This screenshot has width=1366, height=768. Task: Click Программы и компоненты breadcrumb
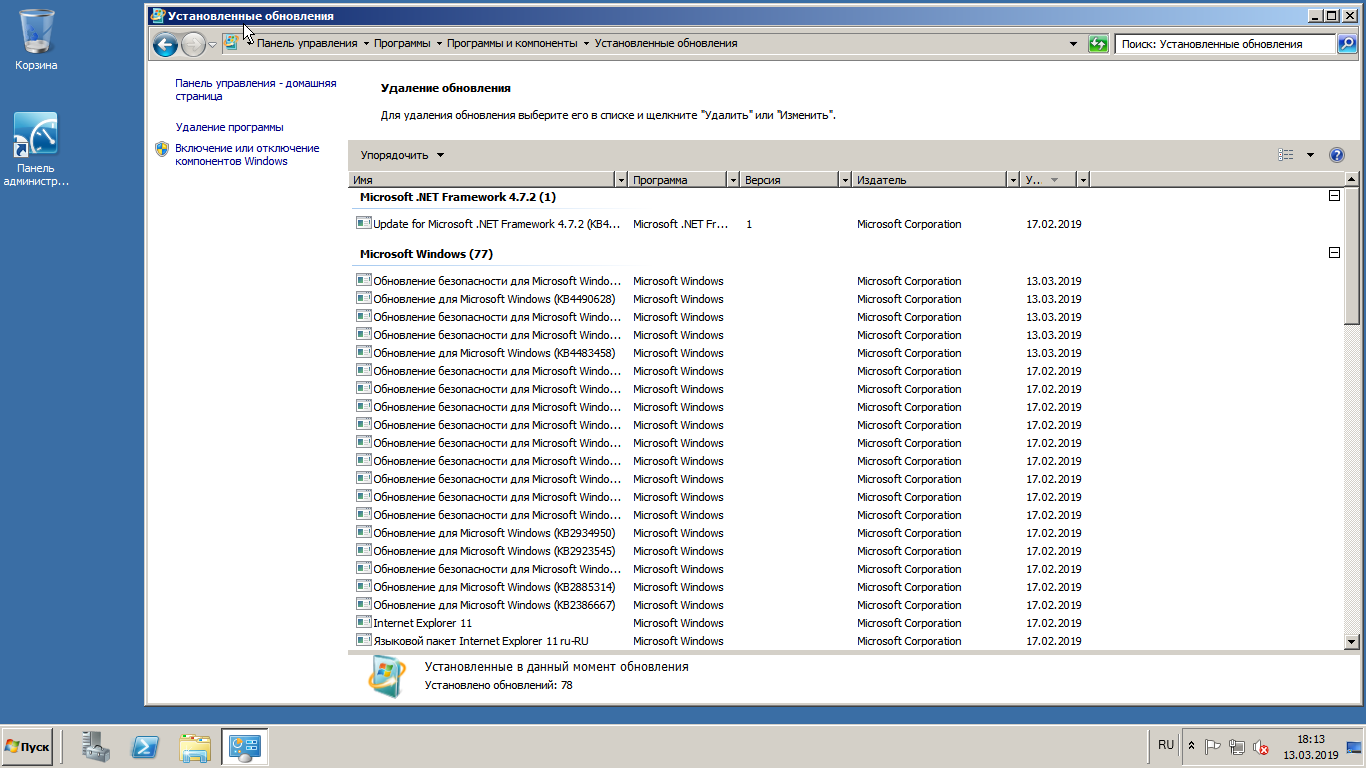512,44
